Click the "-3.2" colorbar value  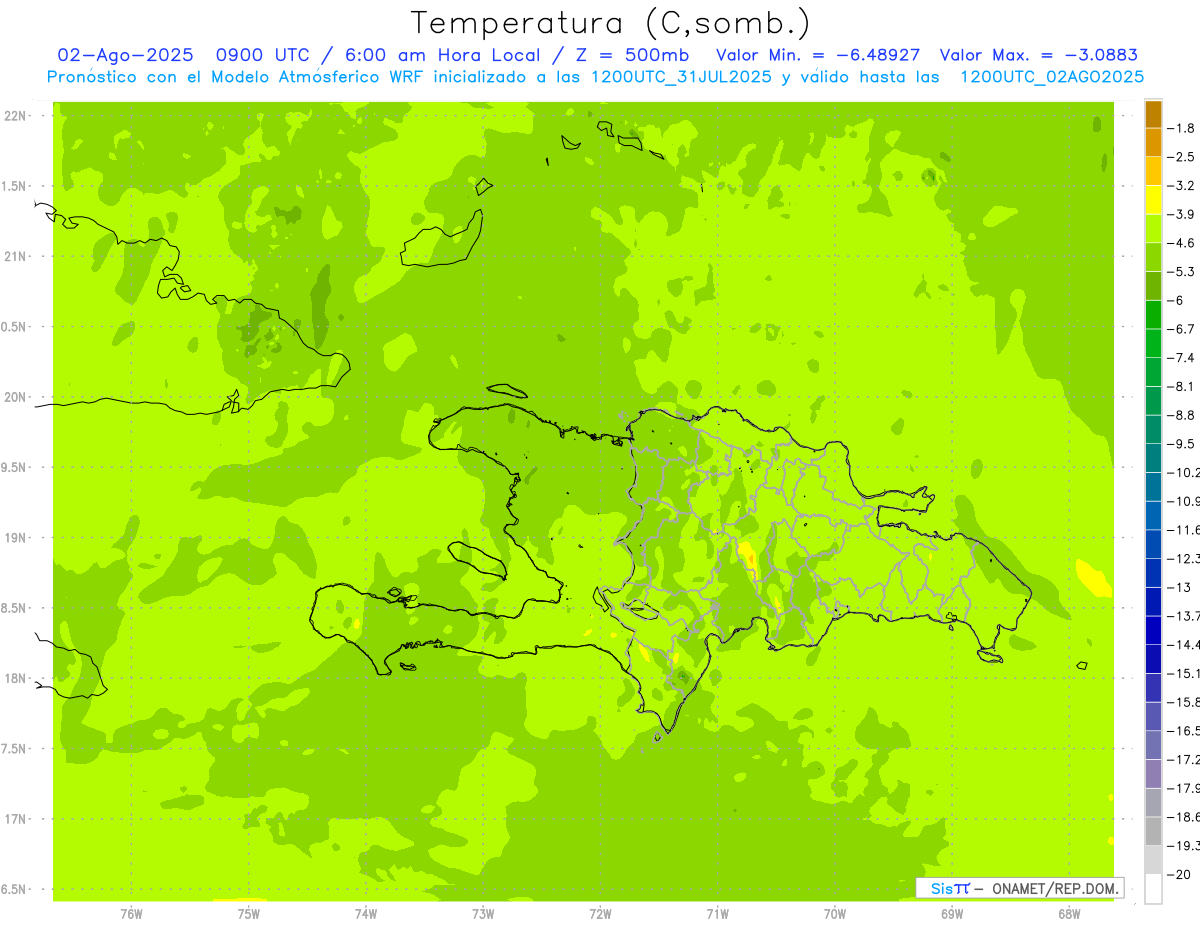point(1181,185)
